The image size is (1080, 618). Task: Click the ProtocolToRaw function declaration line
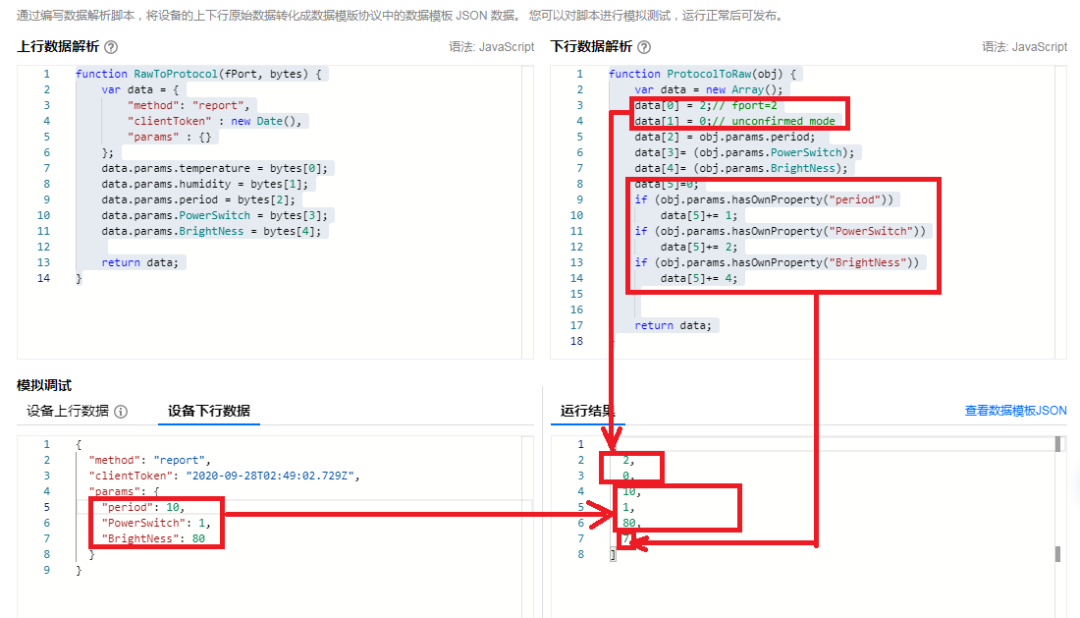(703, 74)
